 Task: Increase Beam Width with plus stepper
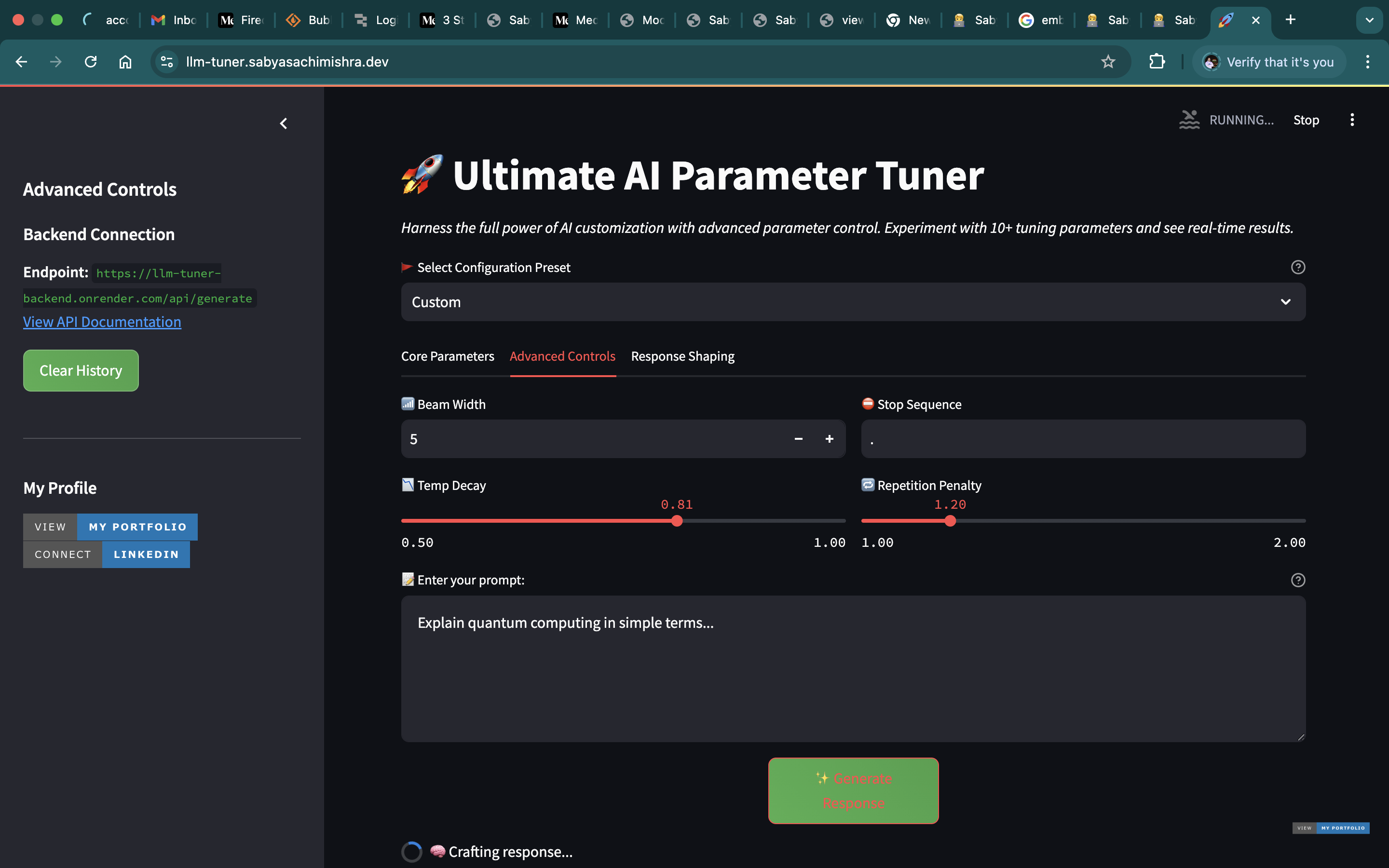pos(830,439)
